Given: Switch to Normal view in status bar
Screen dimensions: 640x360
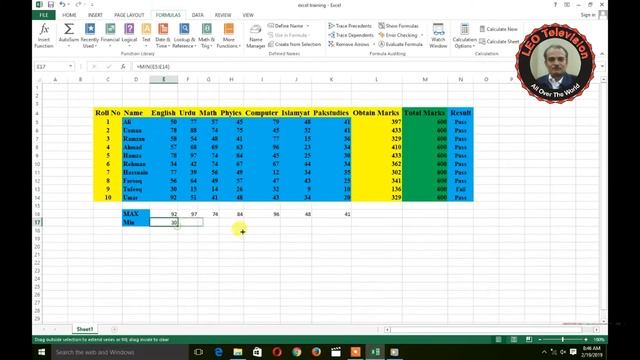Looking at the screenshot, I should [498, 340].
